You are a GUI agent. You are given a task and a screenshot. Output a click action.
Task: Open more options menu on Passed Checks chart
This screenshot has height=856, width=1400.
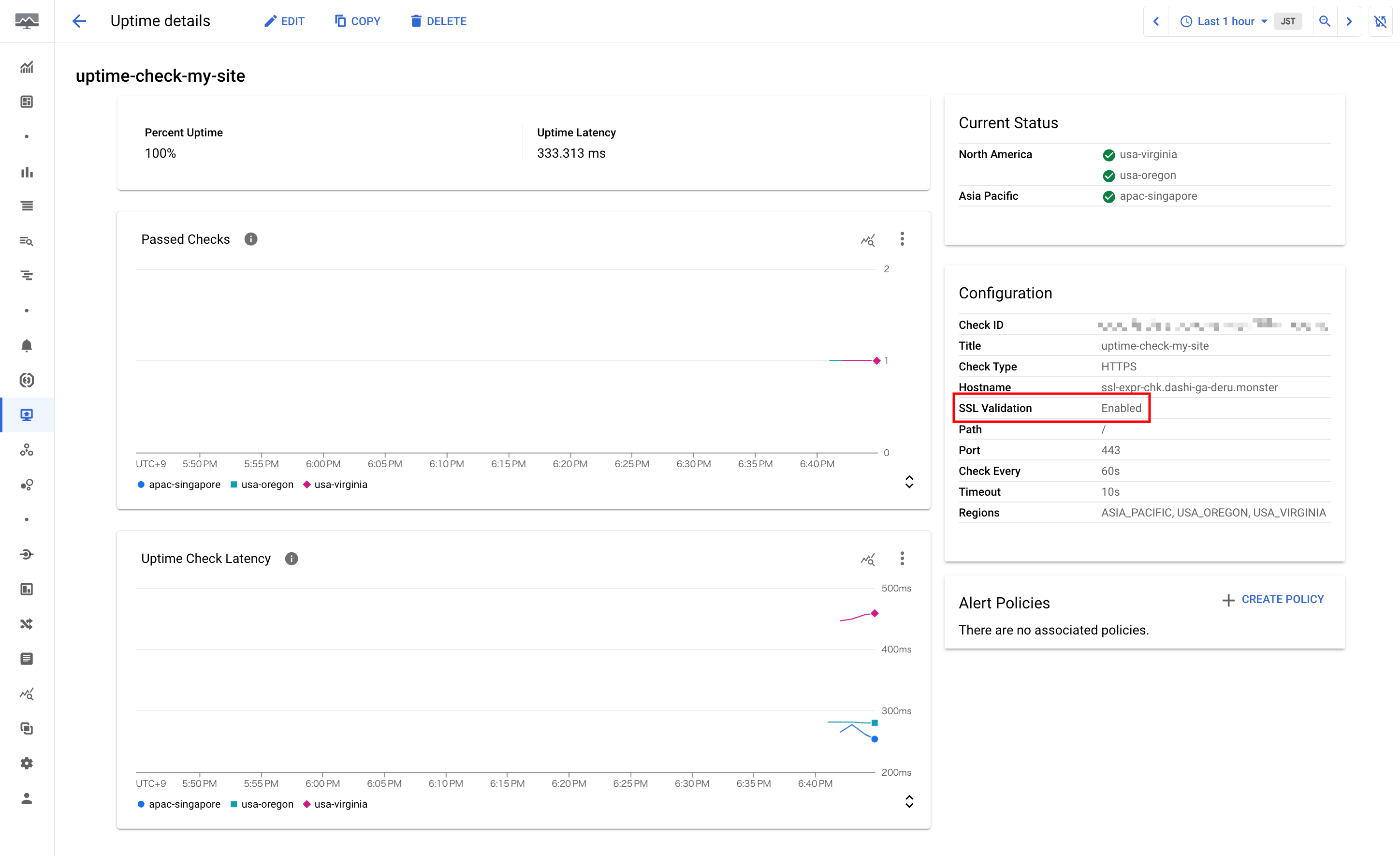tap(902, 239)
